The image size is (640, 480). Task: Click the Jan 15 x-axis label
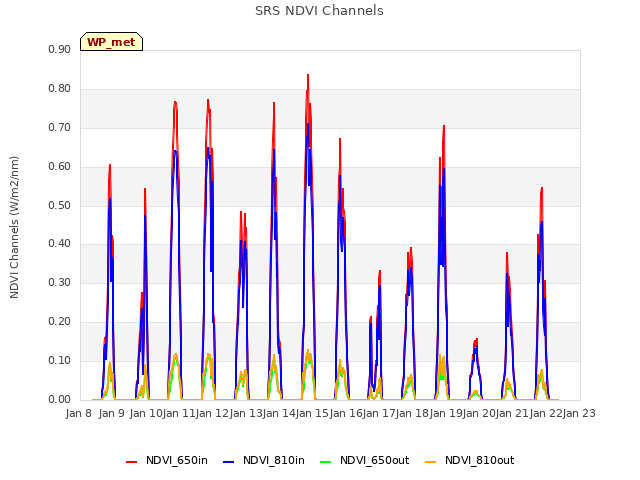(312, 413)
